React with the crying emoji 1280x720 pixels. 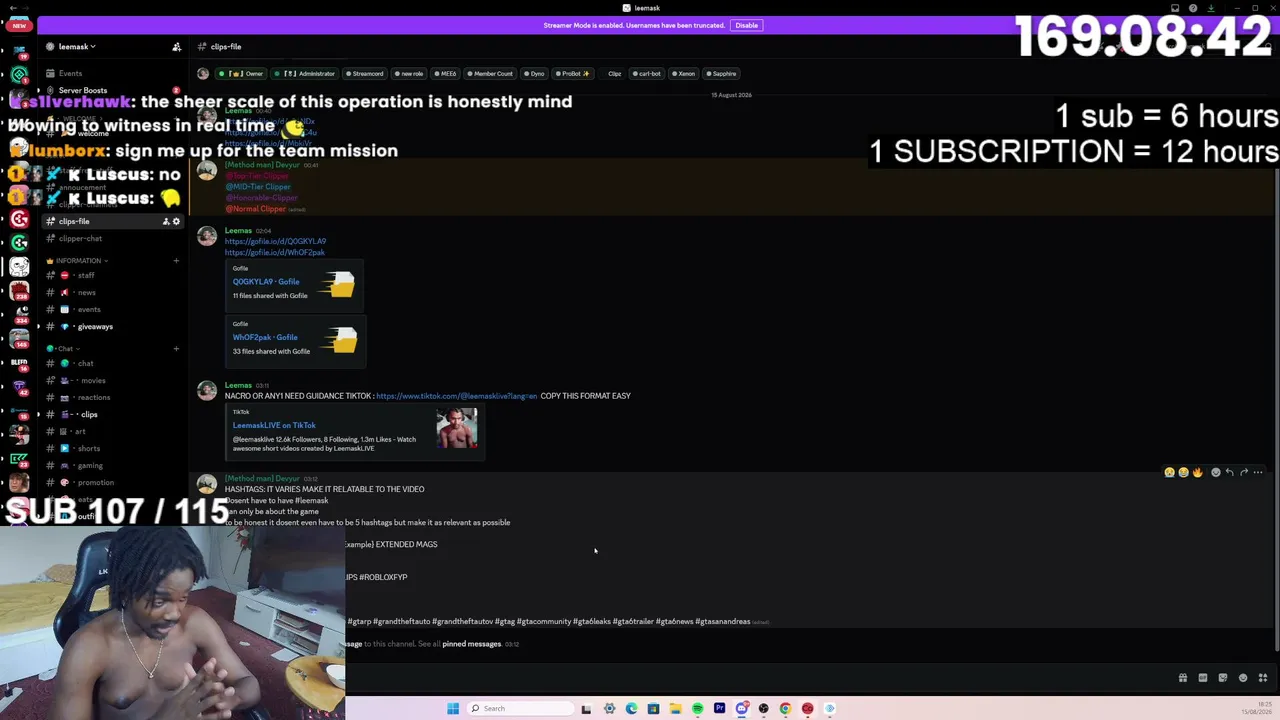pos(1169,472)
